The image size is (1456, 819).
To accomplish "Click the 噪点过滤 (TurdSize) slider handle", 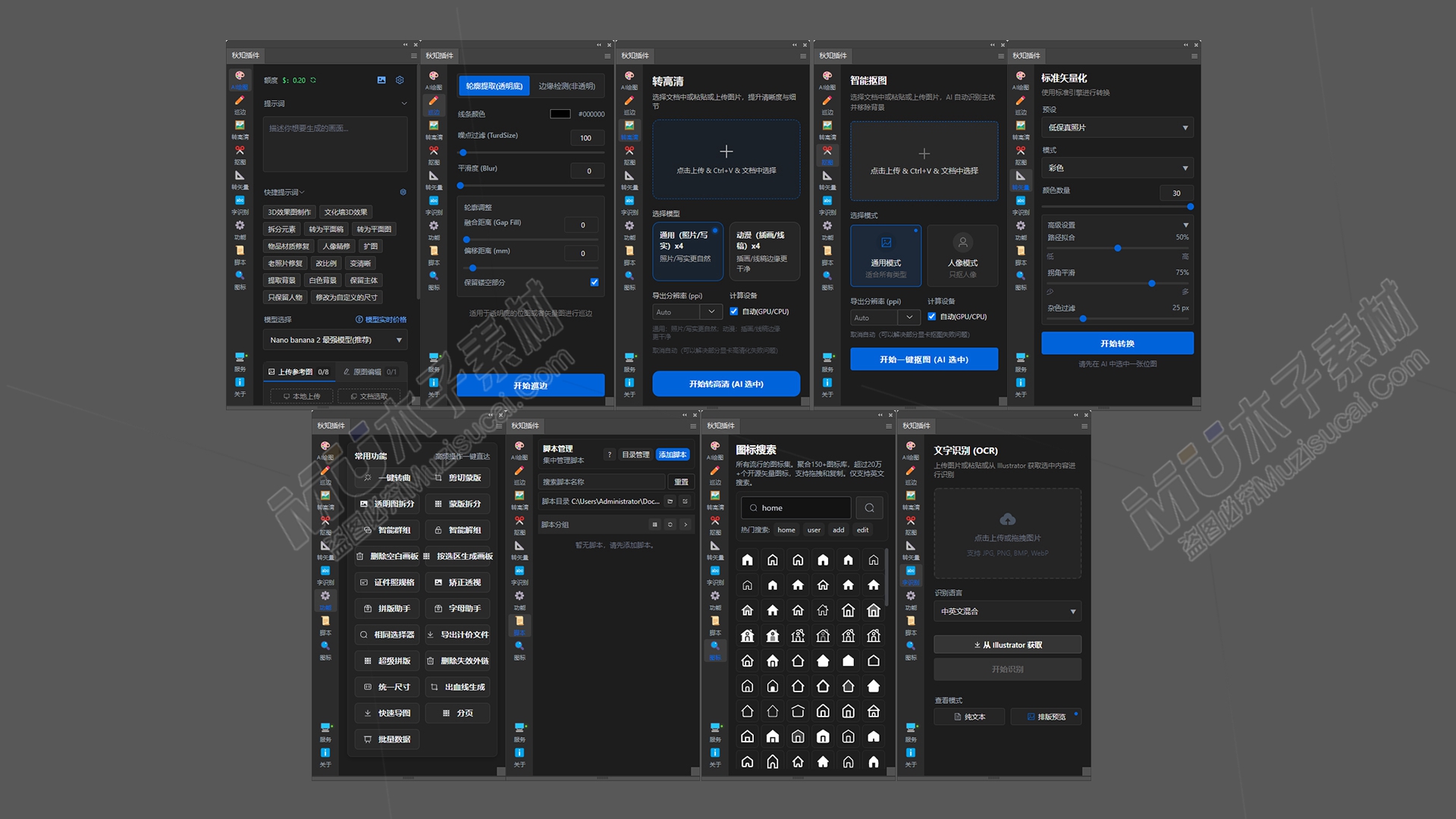I will (x=463, y=152).
